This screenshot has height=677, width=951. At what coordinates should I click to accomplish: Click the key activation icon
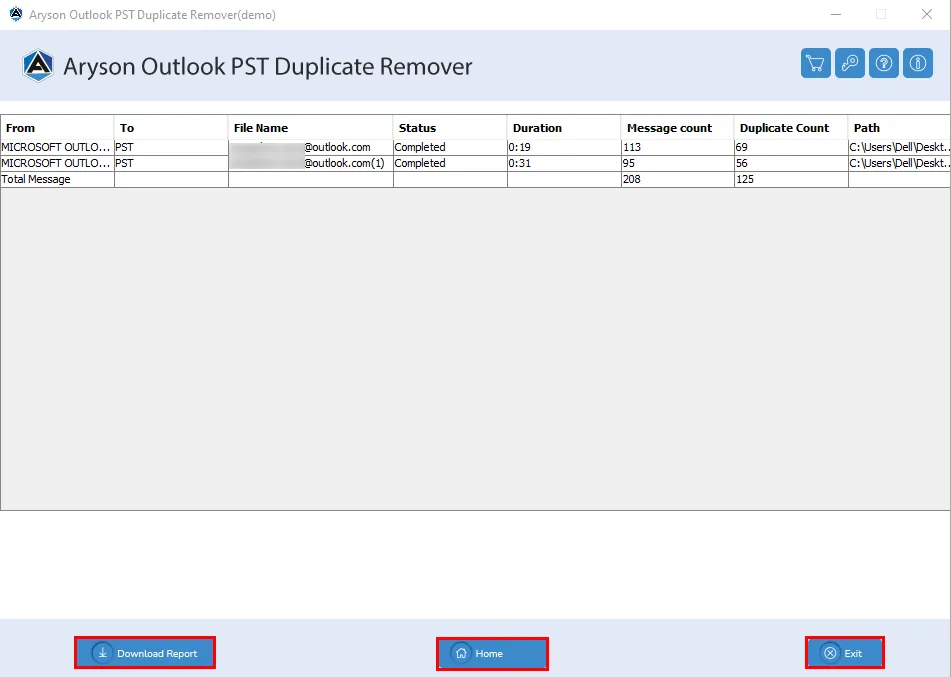coord(849,63)
